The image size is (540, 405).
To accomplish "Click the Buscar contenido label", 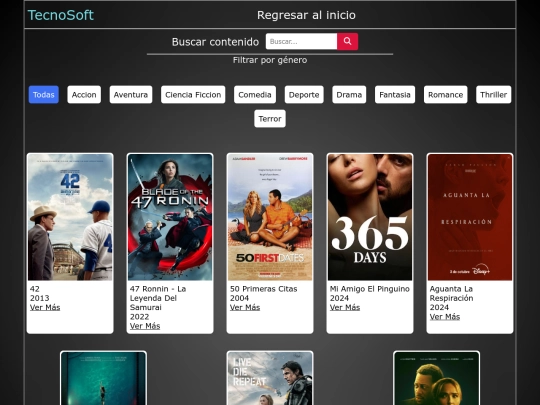I will click(x=215, y=42).
